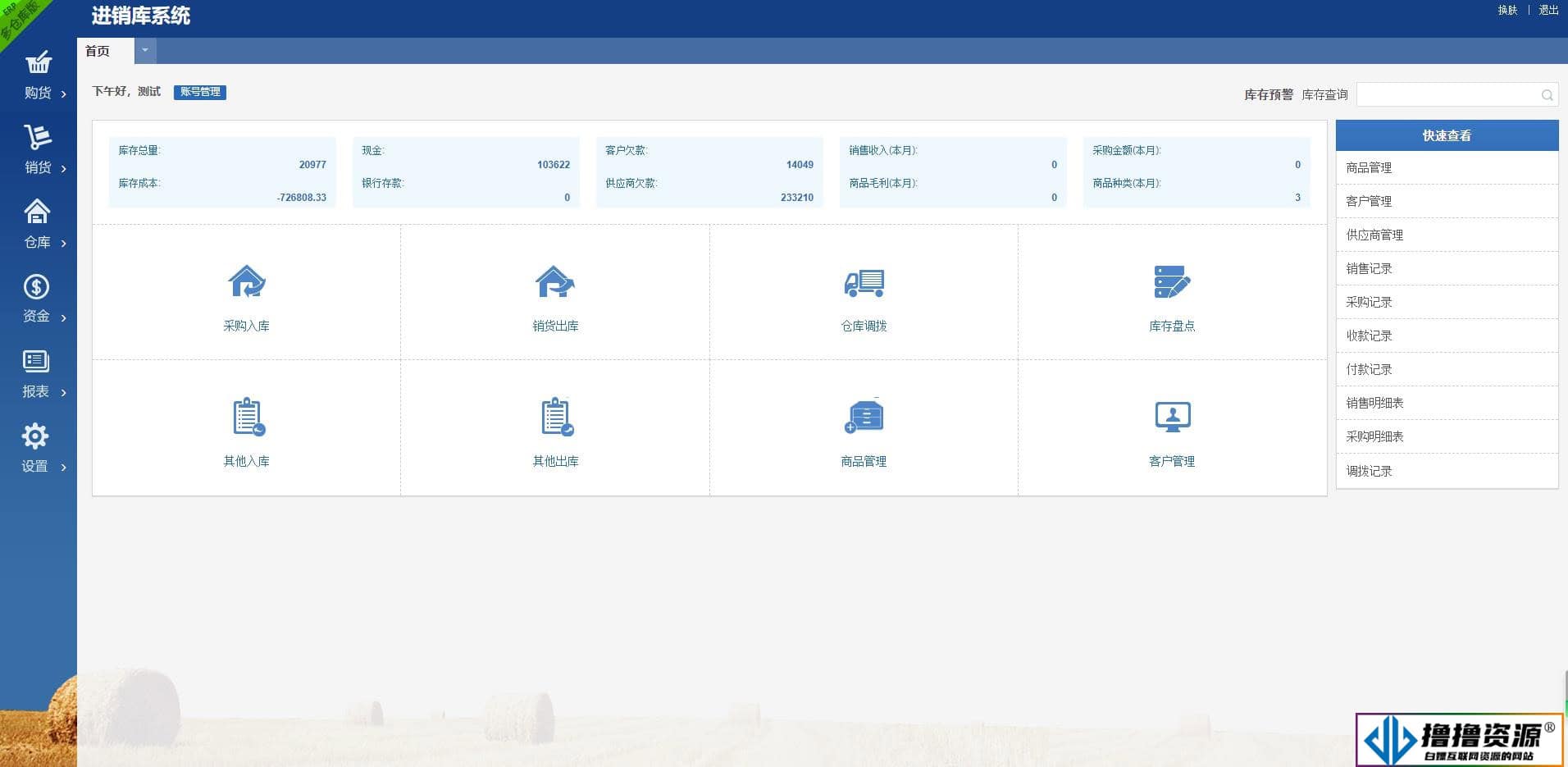Open the tab list dropdown arrow
The image size is (1568, 767).
coord(145,51)
